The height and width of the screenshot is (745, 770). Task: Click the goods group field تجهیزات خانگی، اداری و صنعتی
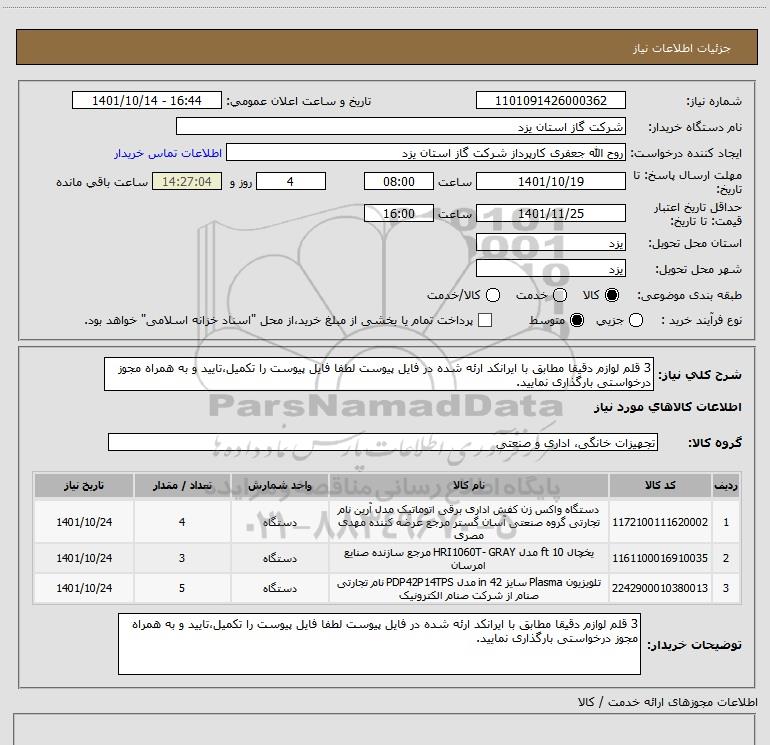383,442
